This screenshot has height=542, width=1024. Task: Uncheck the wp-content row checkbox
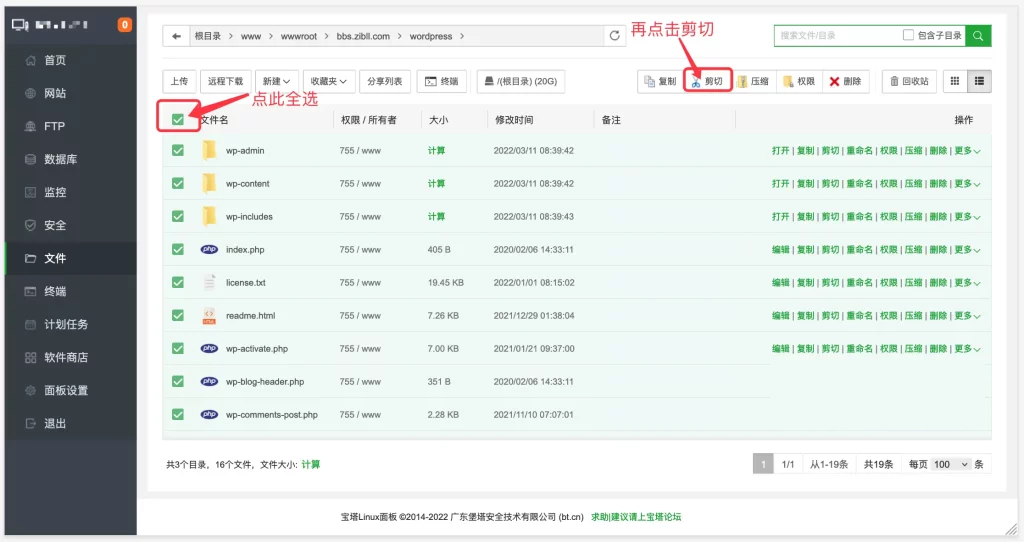178,183
